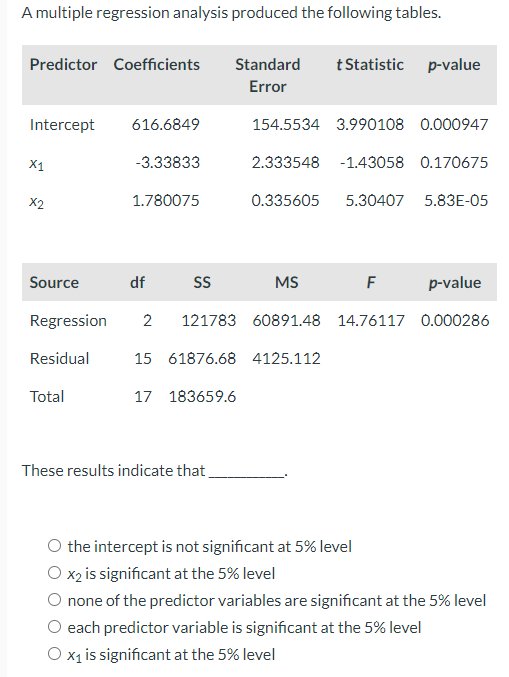Select 'each predictor variable is significant' option
Screen dimensions: 509x677
pos(54,627)
